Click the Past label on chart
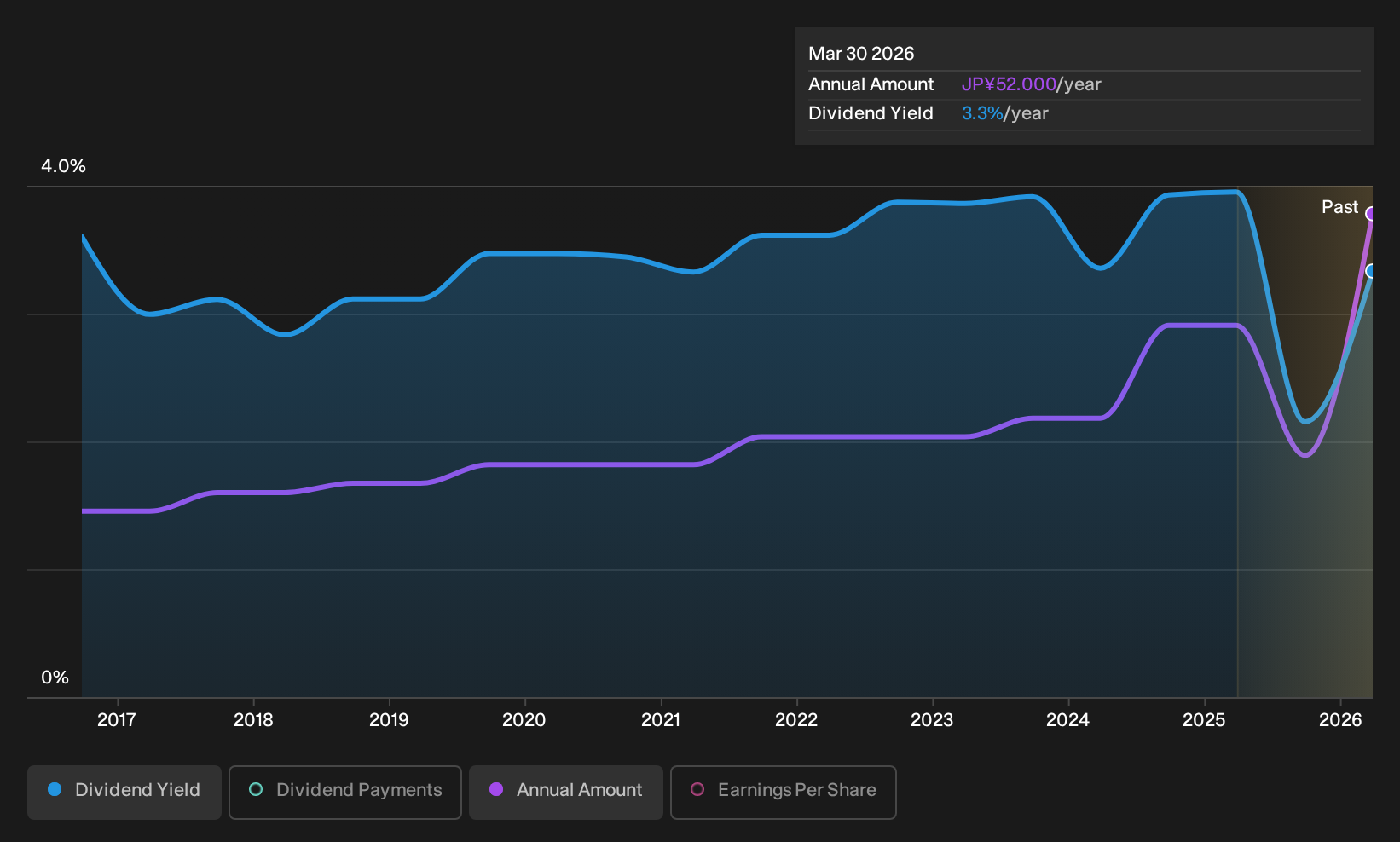The image size is (1400, 842). coord(1339,207)
